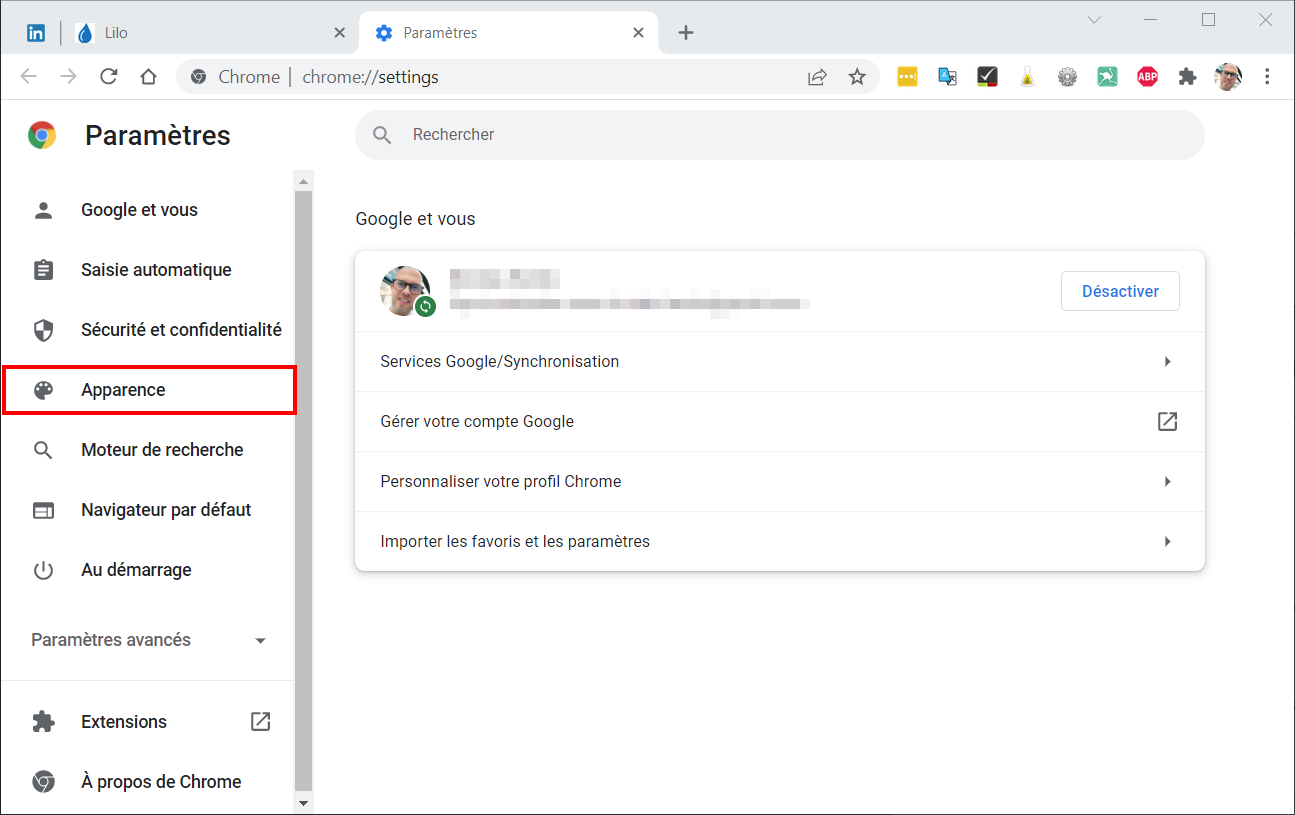Viewport: 1295px width, 815px height.
Task: Focus the Rechercher settings search field
Action: [x=780, y=135]
